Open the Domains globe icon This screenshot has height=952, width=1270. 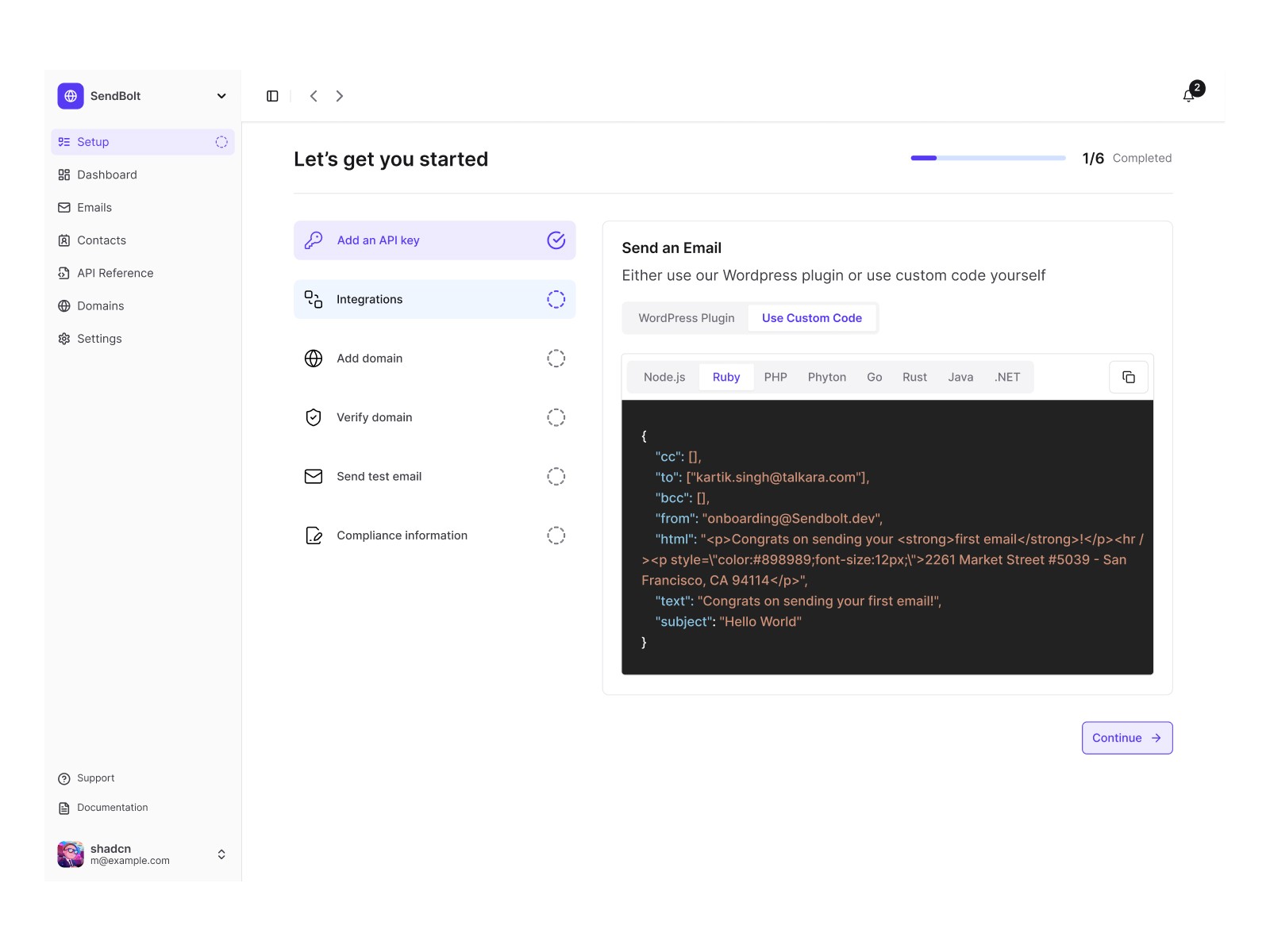(64, 305)
